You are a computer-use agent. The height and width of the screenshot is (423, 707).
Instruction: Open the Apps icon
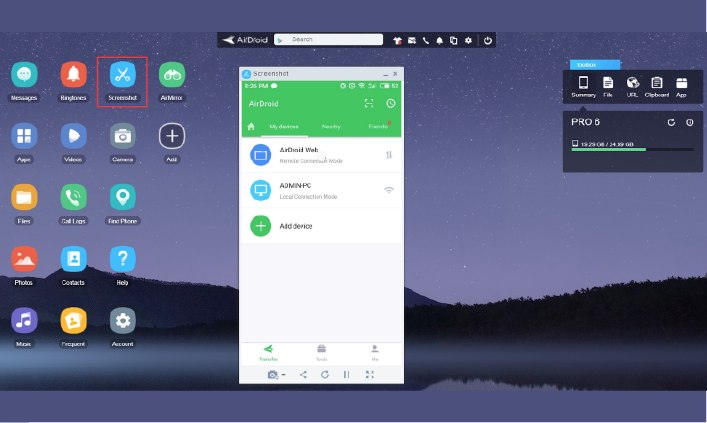[24, 136]
